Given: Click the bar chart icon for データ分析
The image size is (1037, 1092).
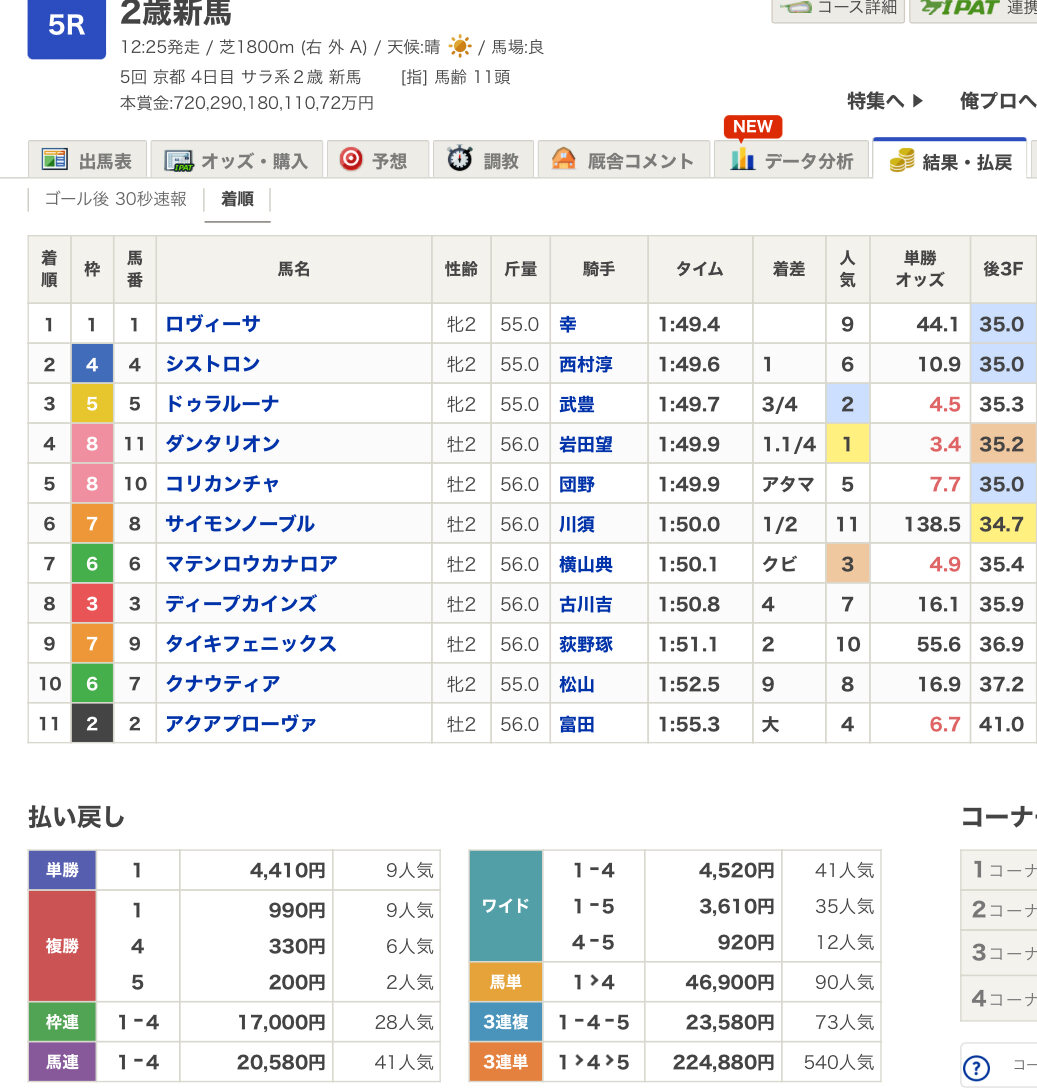Looking at the screenshot, I should 742,159.
